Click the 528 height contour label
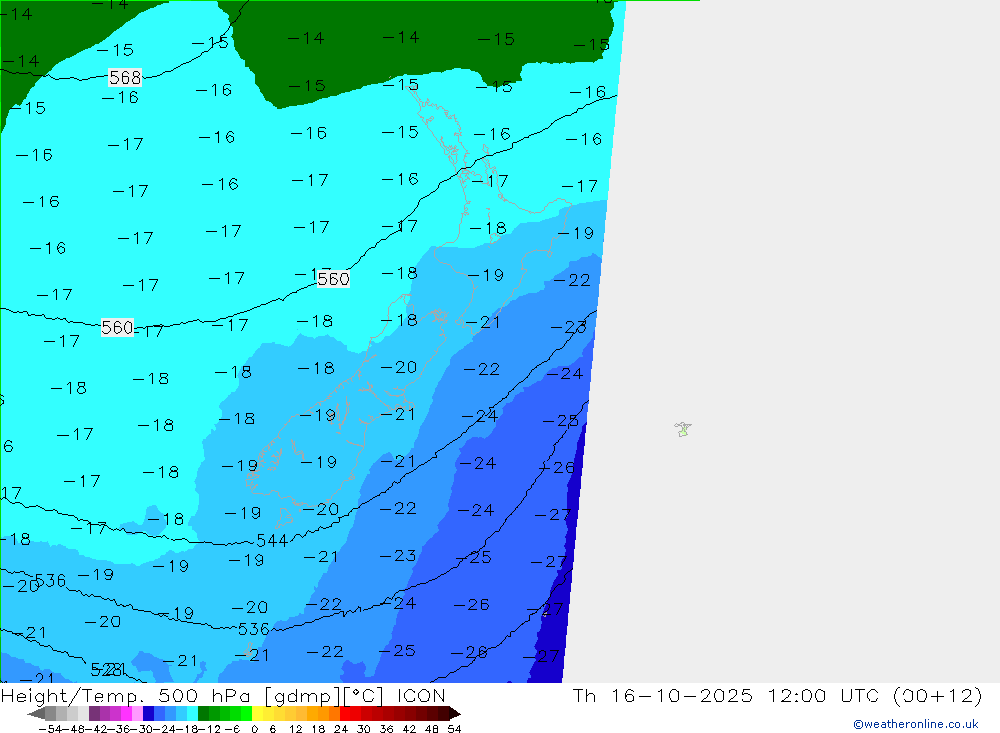The width and height of the screenshot is (1000, 733). coord(107,669)
